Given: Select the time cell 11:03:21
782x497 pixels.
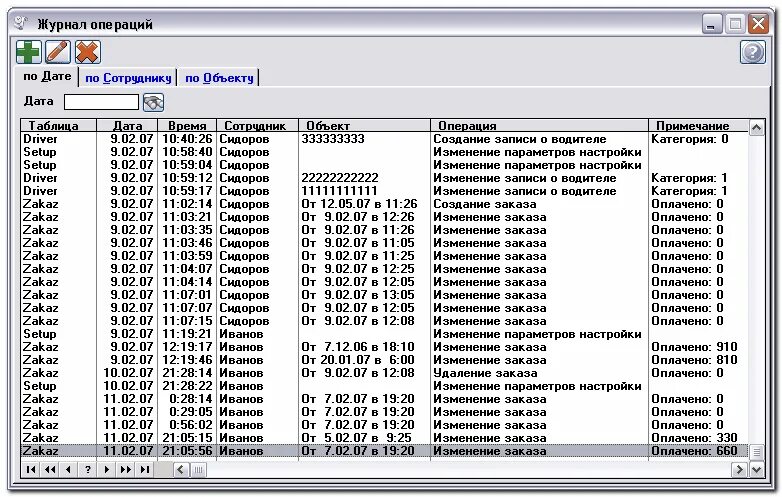Looking at the screenshot, I should [x=187, y=217].
